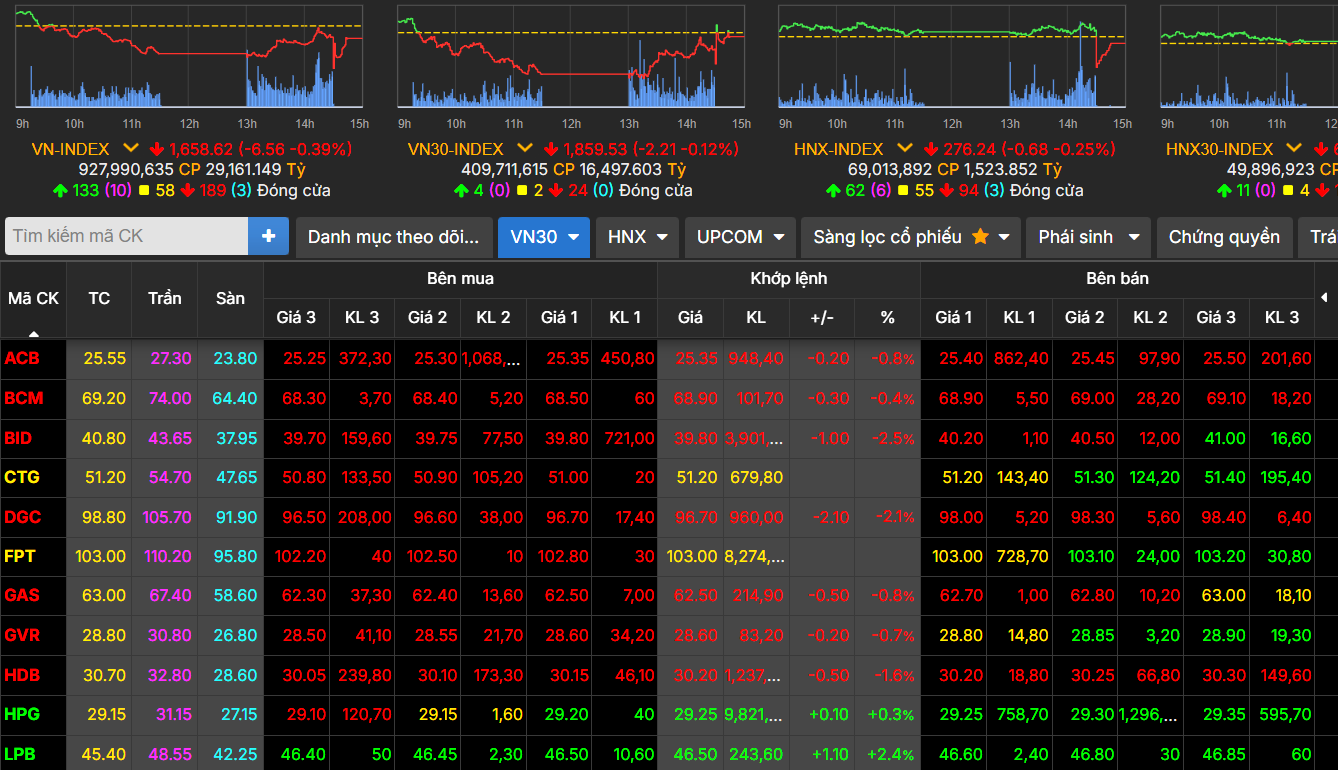Viewport: 1338px width, 770px height.
Task: Focus the Tìm kiếm mã CK search box
Action: [x=127, y=237]
